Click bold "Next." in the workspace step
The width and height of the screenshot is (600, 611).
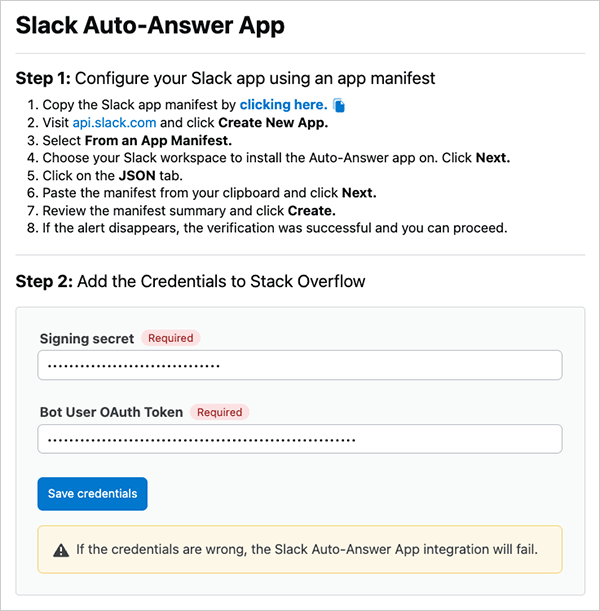click(491, 158)
